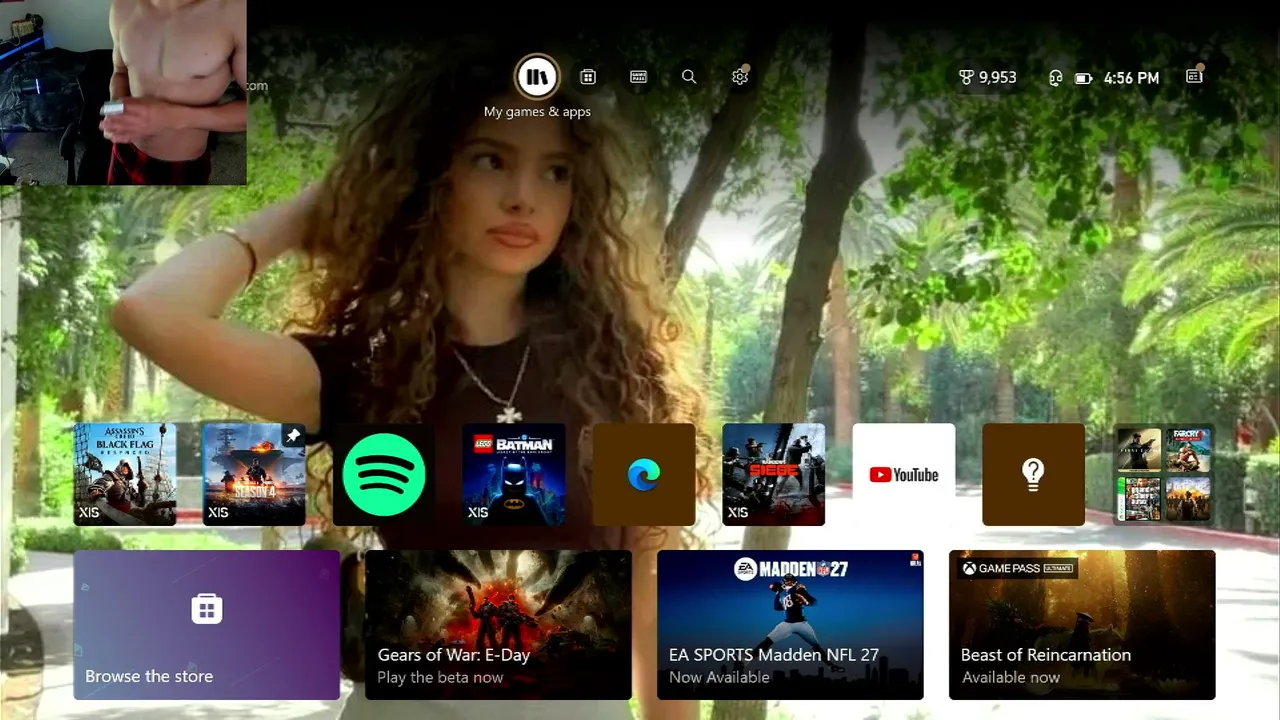The width and height of the screenshot is (1280, 720).
Task: Select the Browse the store card
Action: coord(207,625)
